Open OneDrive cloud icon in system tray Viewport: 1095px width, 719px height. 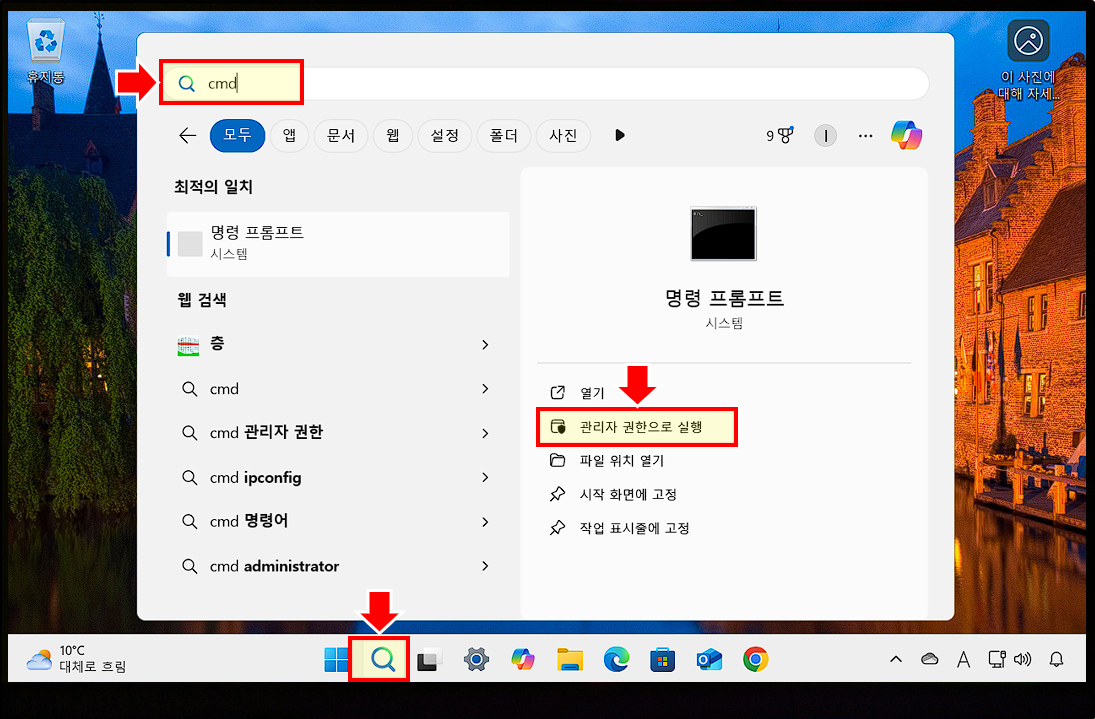tap(929, 659)
